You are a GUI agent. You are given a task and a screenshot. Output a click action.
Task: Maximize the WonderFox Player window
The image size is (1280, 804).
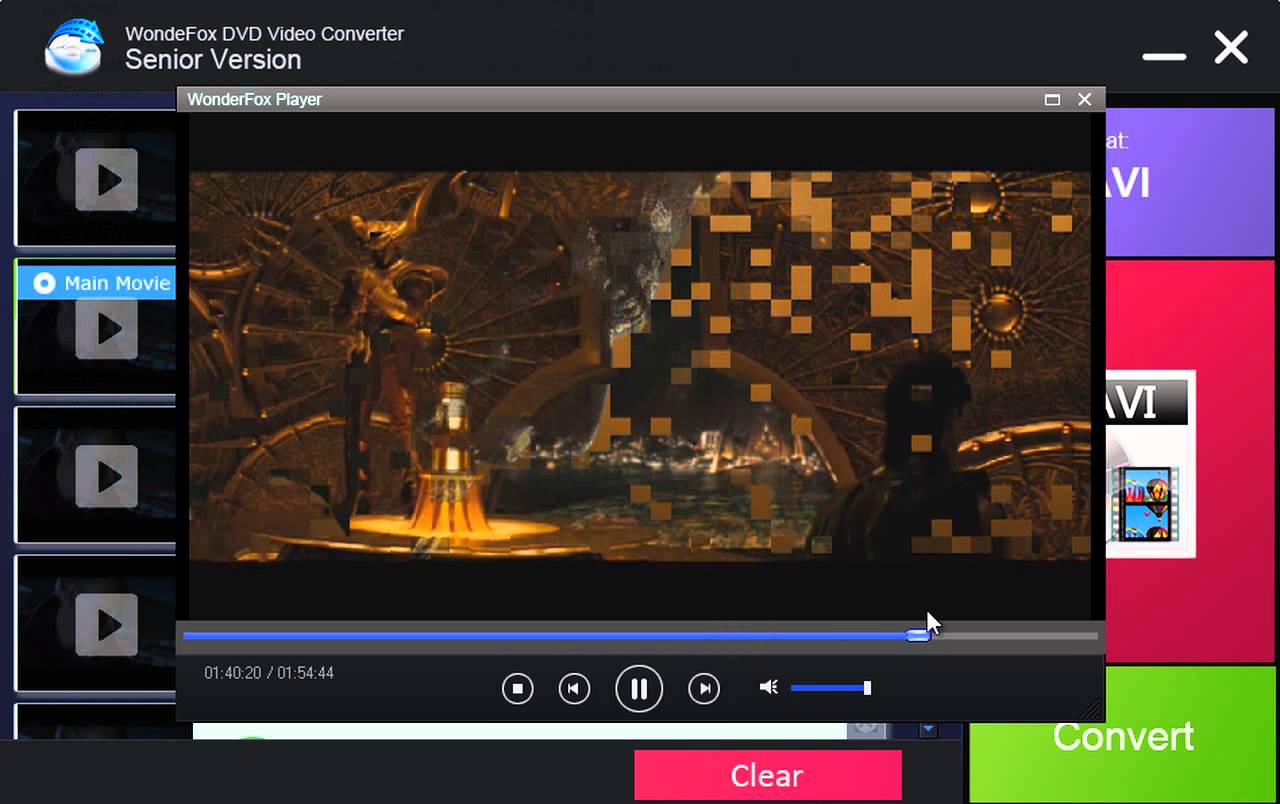click(1052, 99)
